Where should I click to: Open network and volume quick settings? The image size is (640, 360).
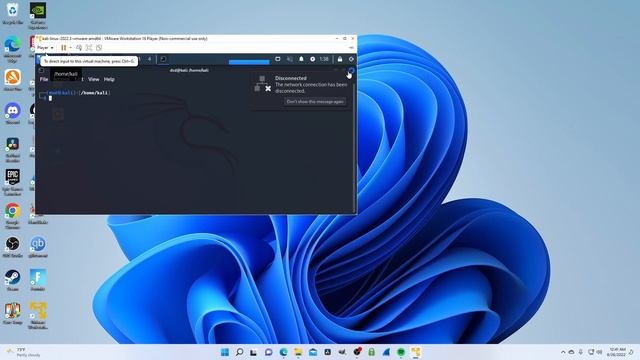point(595,352)
